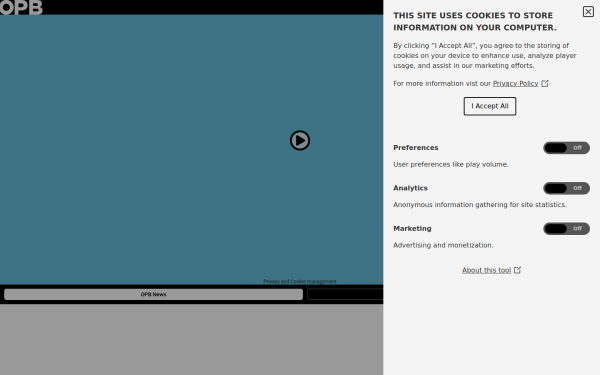
Task: Click external-link icon beside Privacy Policy
Action: point(545,83)
